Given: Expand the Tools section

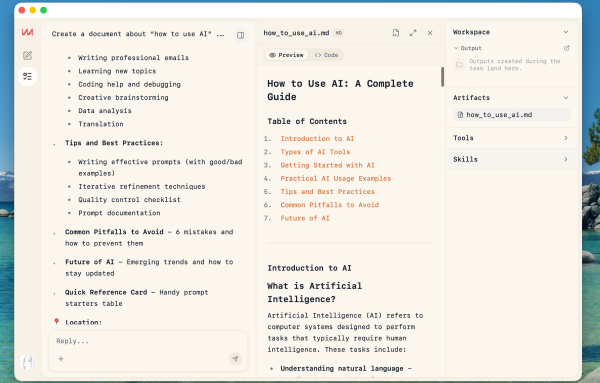Looking at the screenshot, I should point(512,138).
